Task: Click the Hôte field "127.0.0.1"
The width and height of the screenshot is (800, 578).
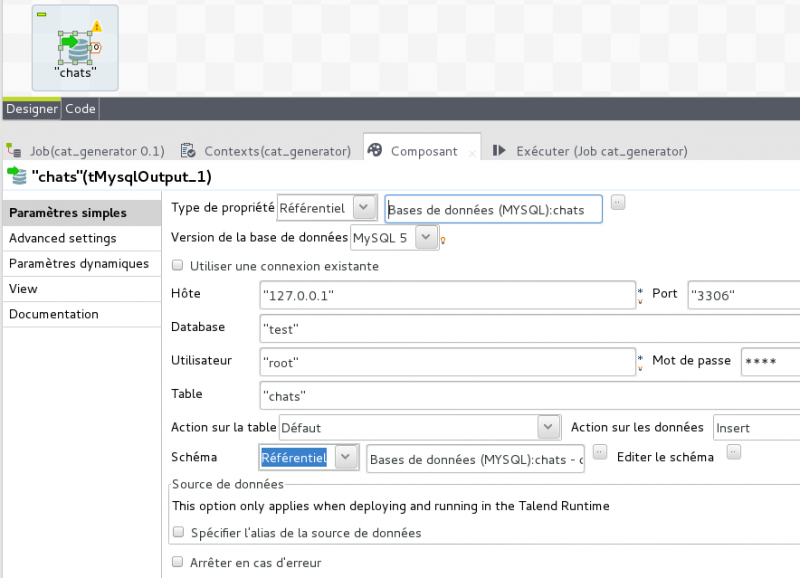Action: [x=447, y=295]
